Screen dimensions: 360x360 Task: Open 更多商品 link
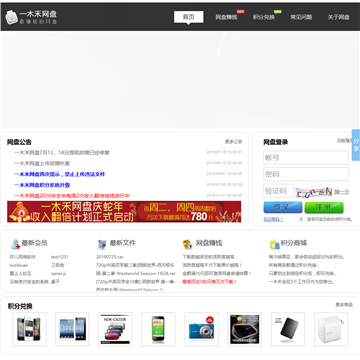click(x=344, y=305)
